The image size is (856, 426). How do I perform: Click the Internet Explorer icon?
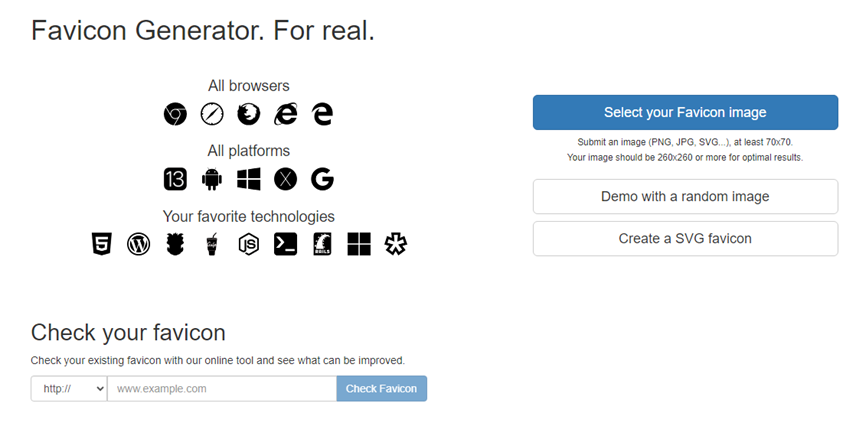pos(286,114)
